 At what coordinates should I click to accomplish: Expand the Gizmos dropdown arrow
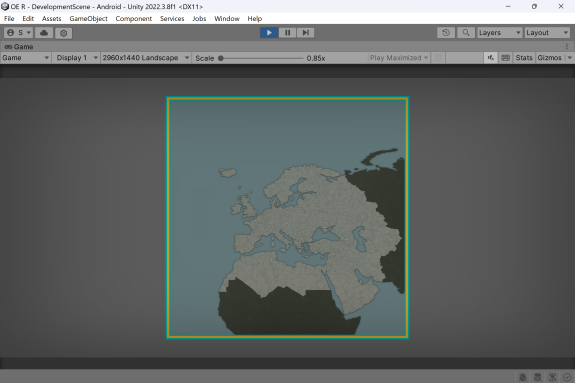click(569, 58)
